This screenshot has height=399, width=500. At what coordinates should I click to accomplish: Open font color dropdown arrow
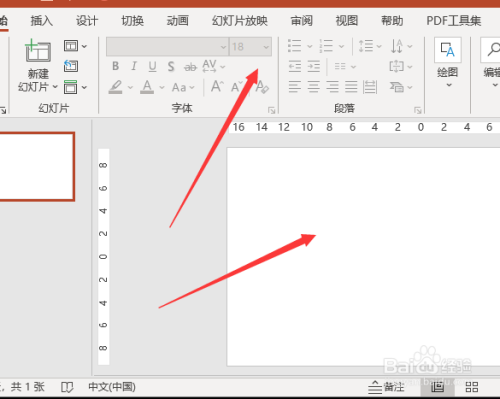pos(162,88)
